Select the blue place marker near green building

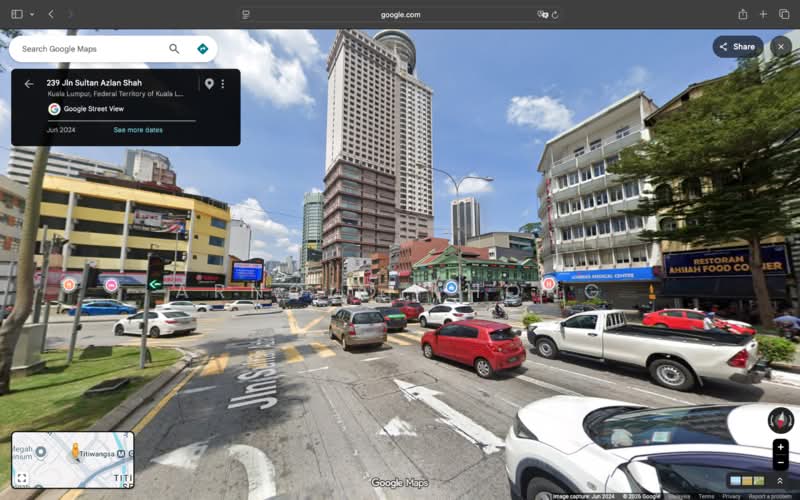(x=451, y=287)
